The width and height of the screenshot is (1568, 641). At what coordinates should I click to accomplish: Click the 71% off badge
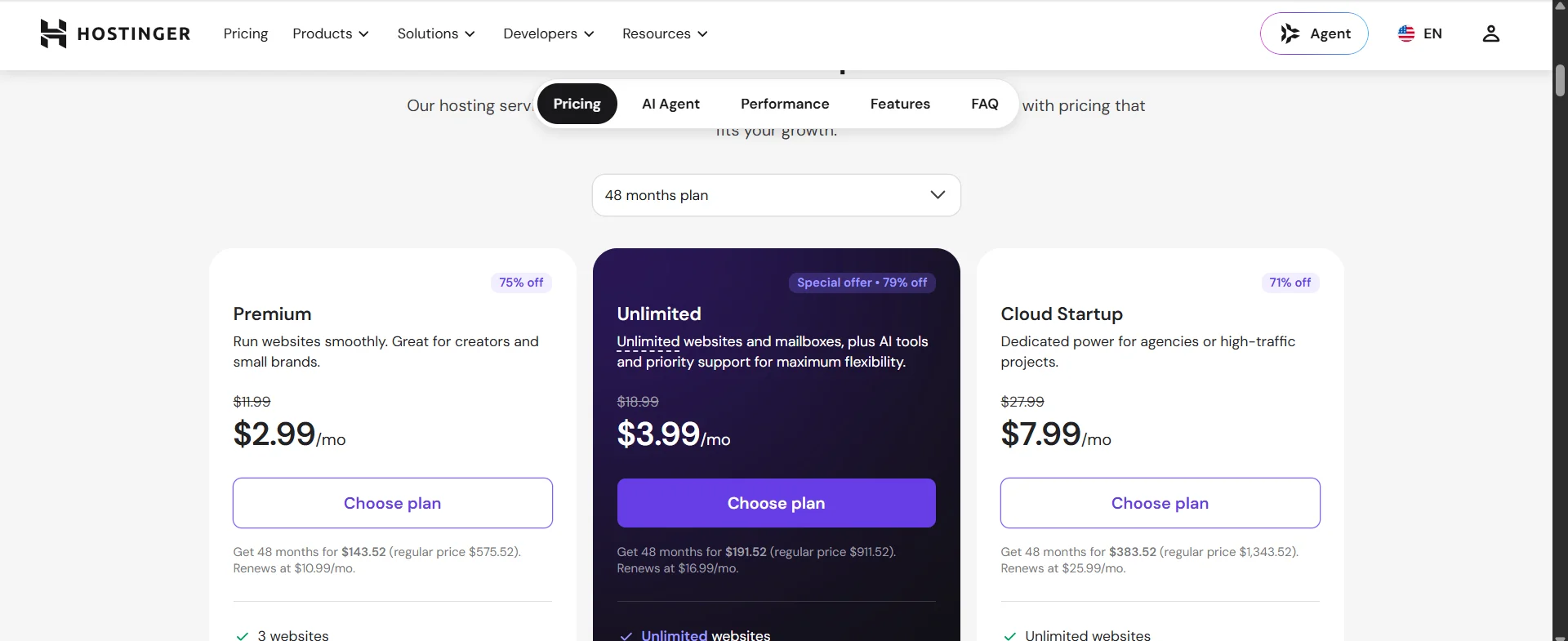[1290, 283]
